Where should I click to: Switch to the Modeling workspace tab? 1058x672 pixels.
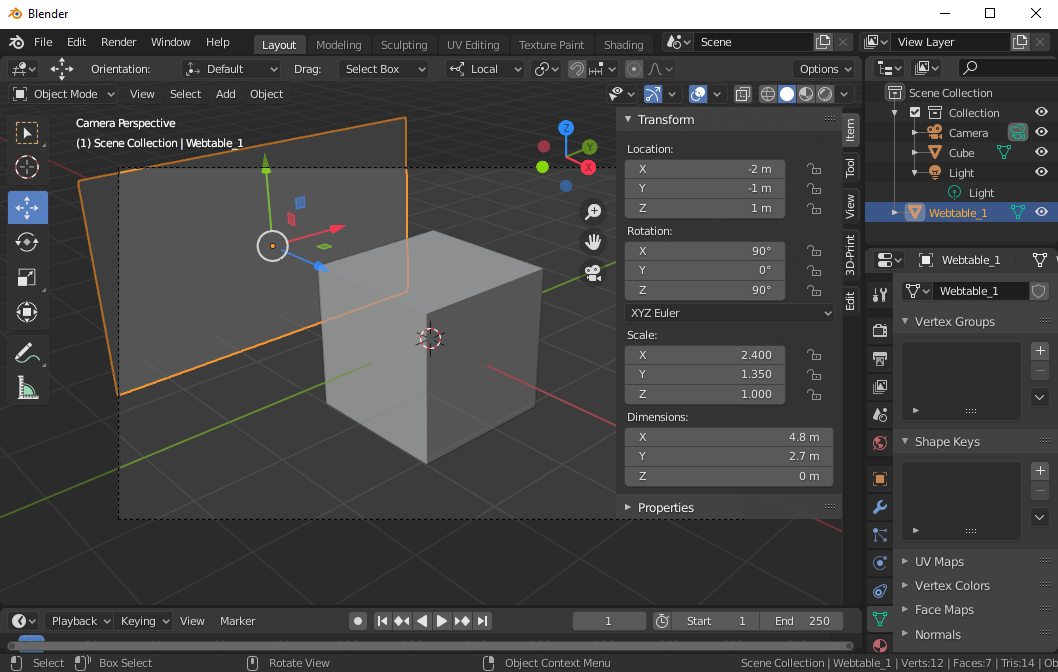[x=338, y=44]
